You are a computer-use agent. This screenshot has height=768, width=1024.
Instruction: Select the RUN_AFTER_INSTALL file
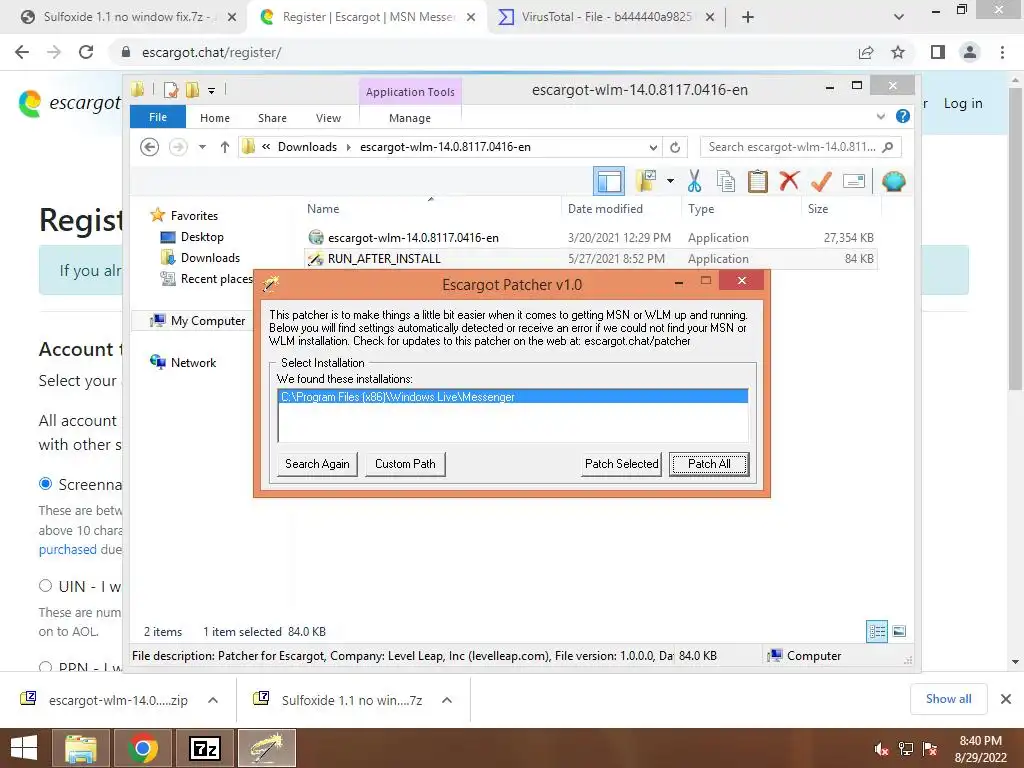click(x=384, y=259)
